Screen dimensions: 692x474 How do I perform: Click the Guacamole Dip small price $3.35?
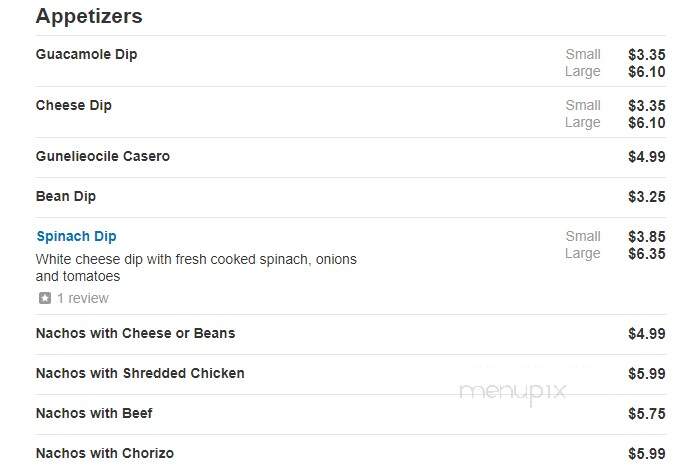click(647, 55)
